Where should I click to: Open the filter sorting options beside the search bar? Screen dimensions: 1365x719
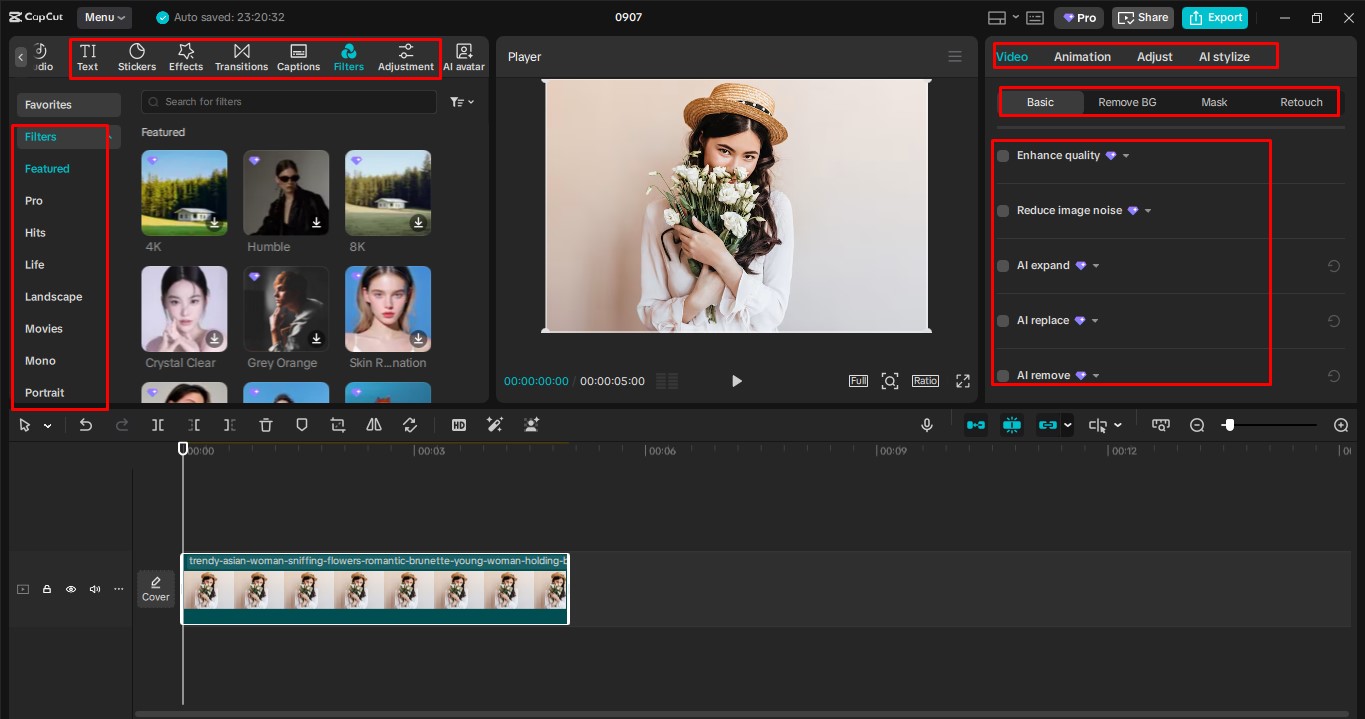click(x=459, y=101)
